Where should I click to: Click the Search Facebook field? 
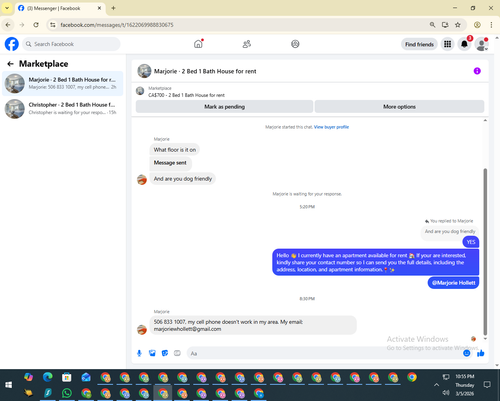[71, 44]
